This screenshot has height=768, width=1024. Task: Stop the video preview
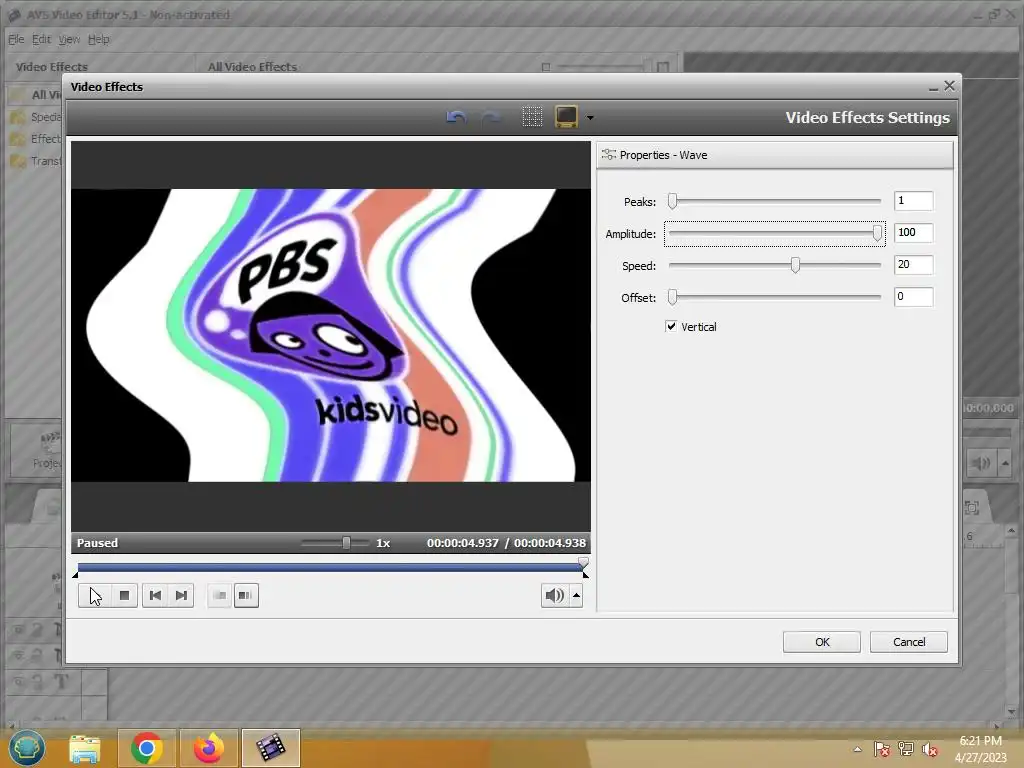pos(124,596)
